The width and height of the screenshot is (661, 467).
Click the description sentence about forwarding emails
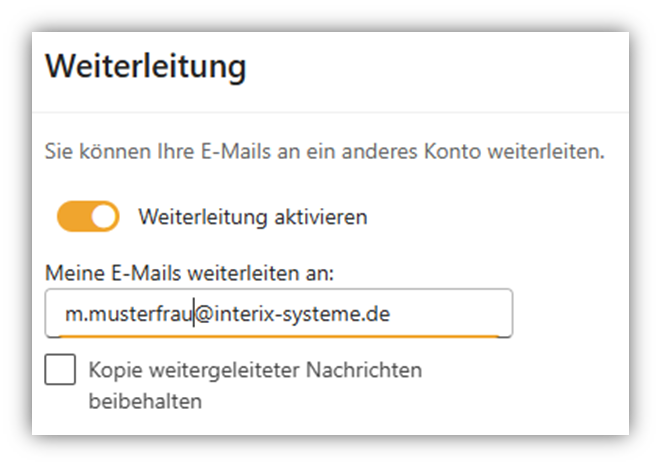[x=325, y=151]
